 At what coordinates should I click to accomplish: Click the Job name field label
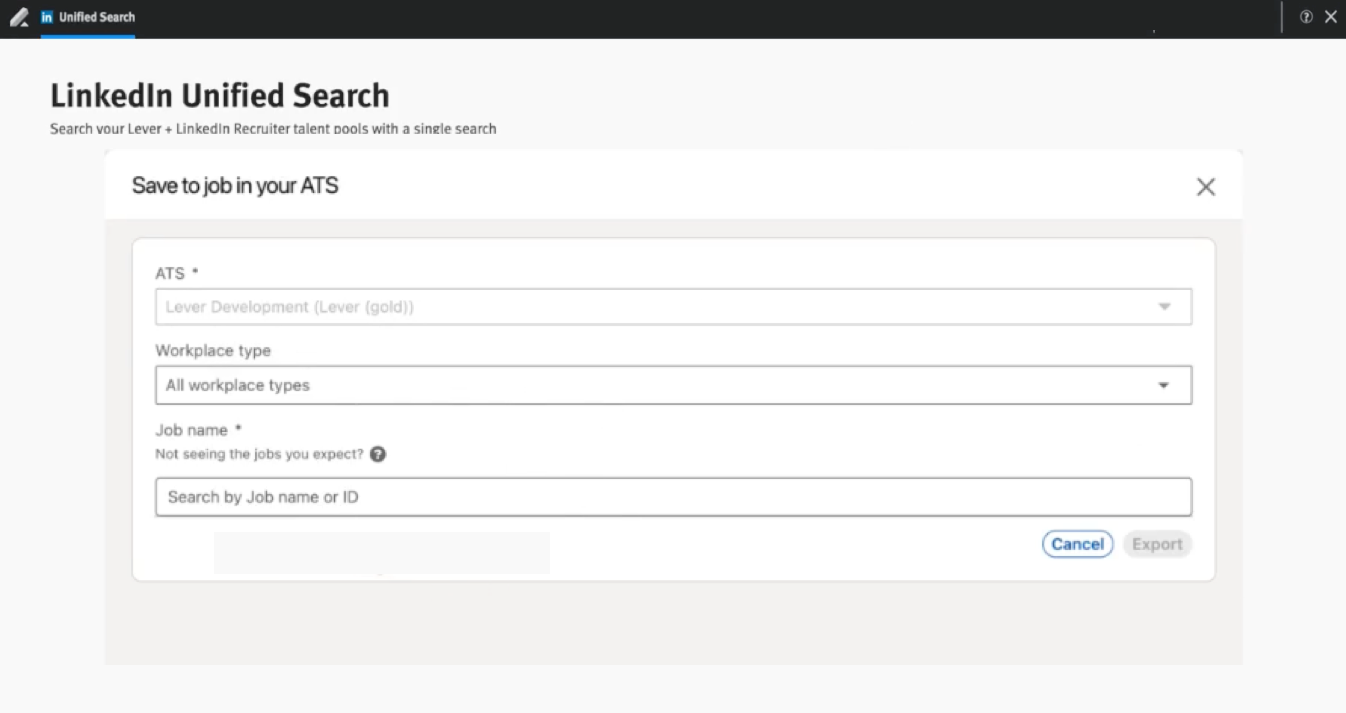(199, 430)
